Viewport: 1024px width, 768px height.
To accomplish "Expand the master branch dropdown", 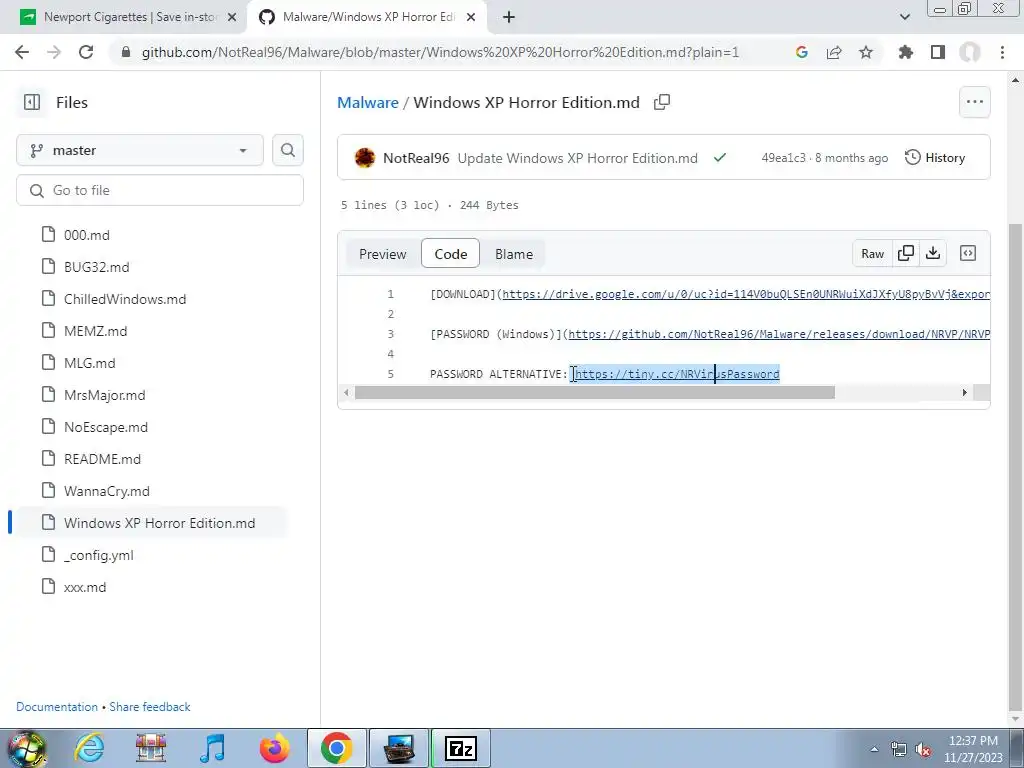I will [140, 150].
